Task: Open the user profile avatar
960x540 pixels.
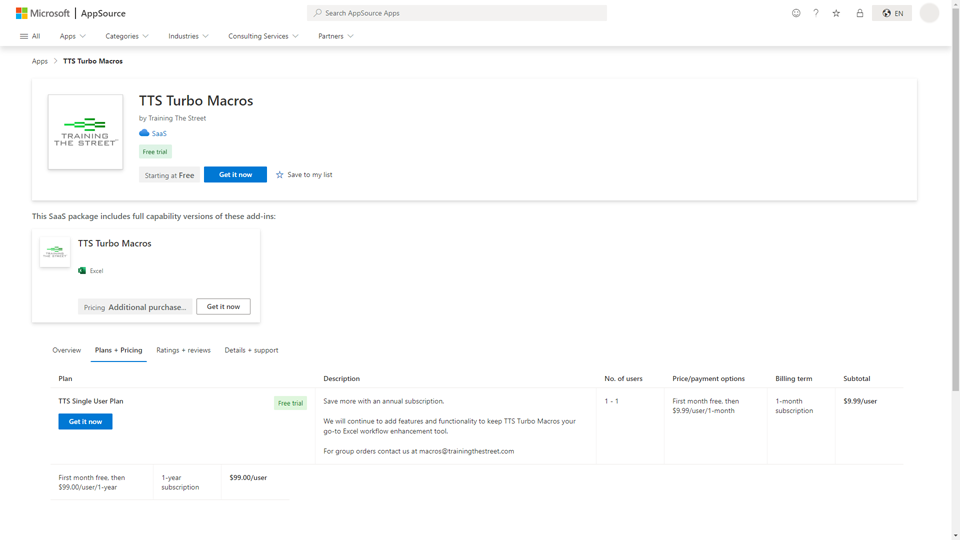Action: [x=929, y=13]
